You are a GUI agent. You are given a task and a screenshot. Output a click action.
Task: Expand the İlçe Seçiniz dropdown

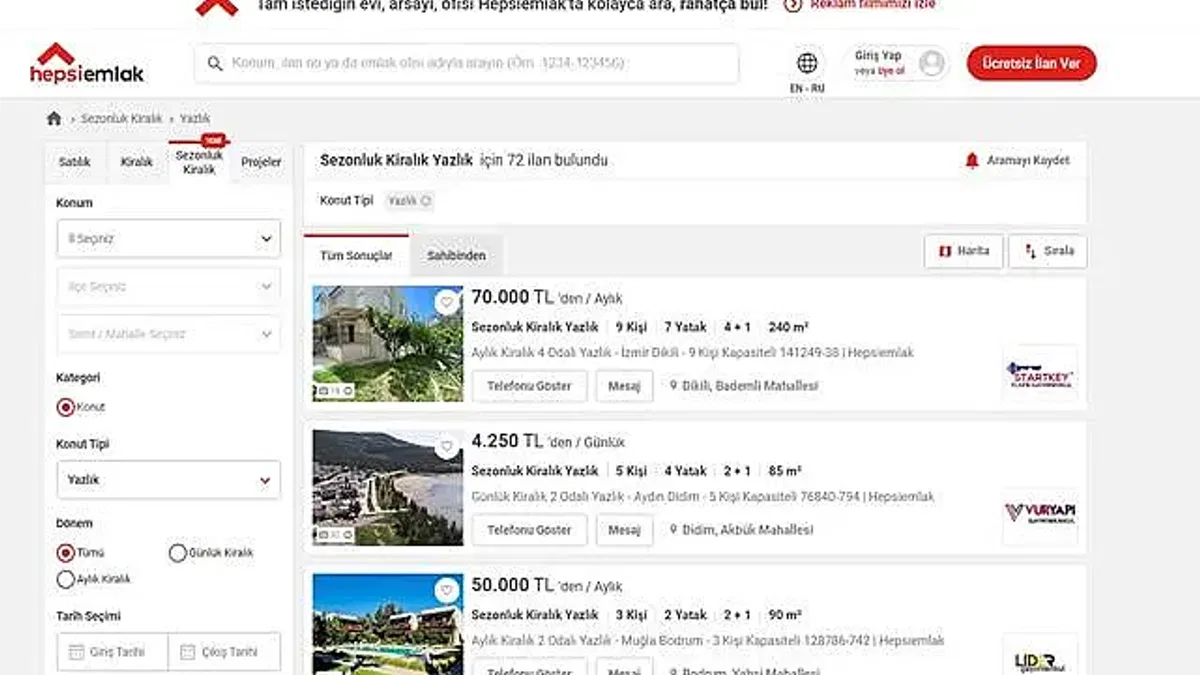point(168,287)
